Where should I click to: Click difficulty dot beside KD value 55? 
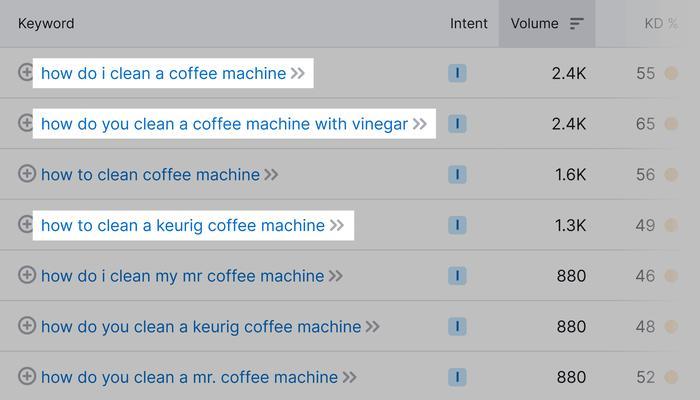point(671,73)
